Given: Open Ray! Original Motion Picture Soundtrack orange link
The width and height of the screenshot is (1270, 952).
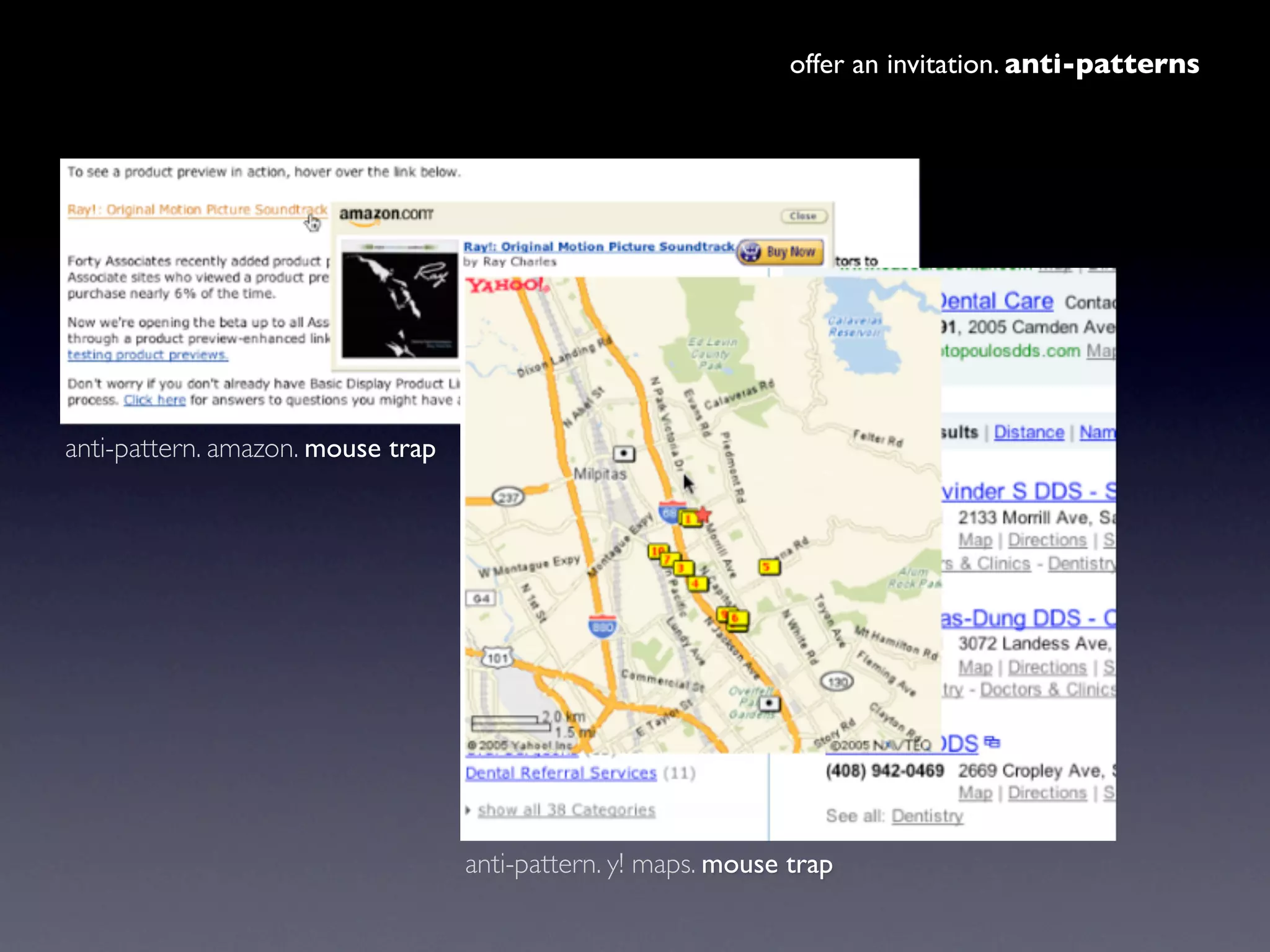Looking at the screenshot, I should click(197, 209).
